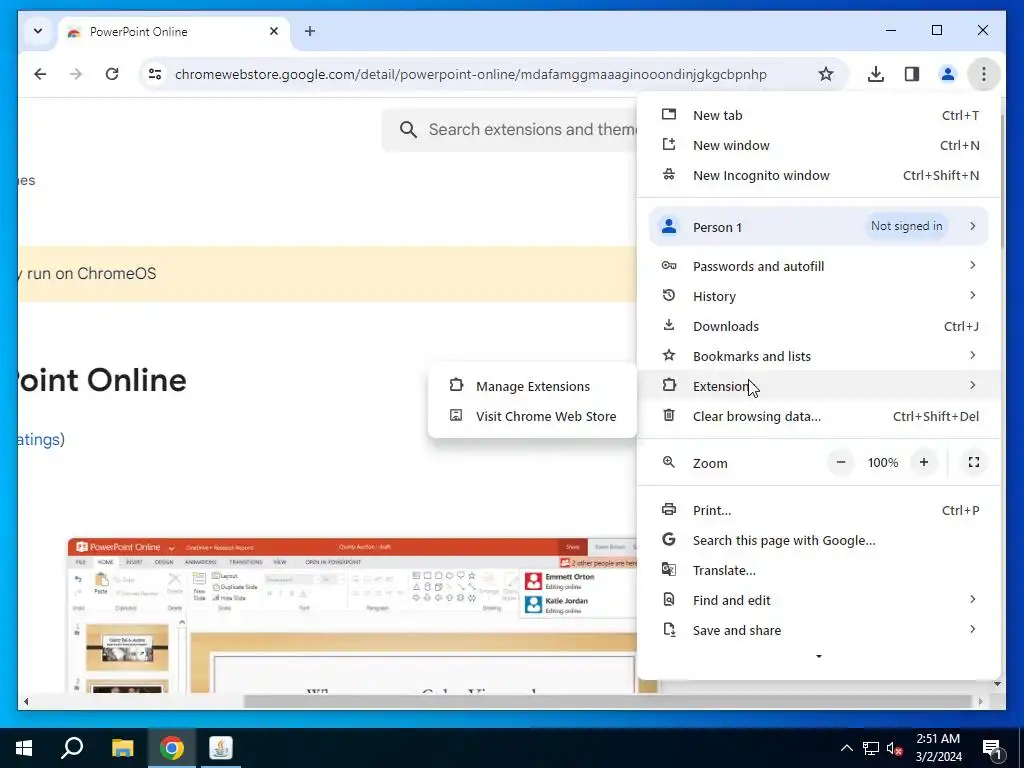Close the PowerPoint Online tab

click(274, 31)
